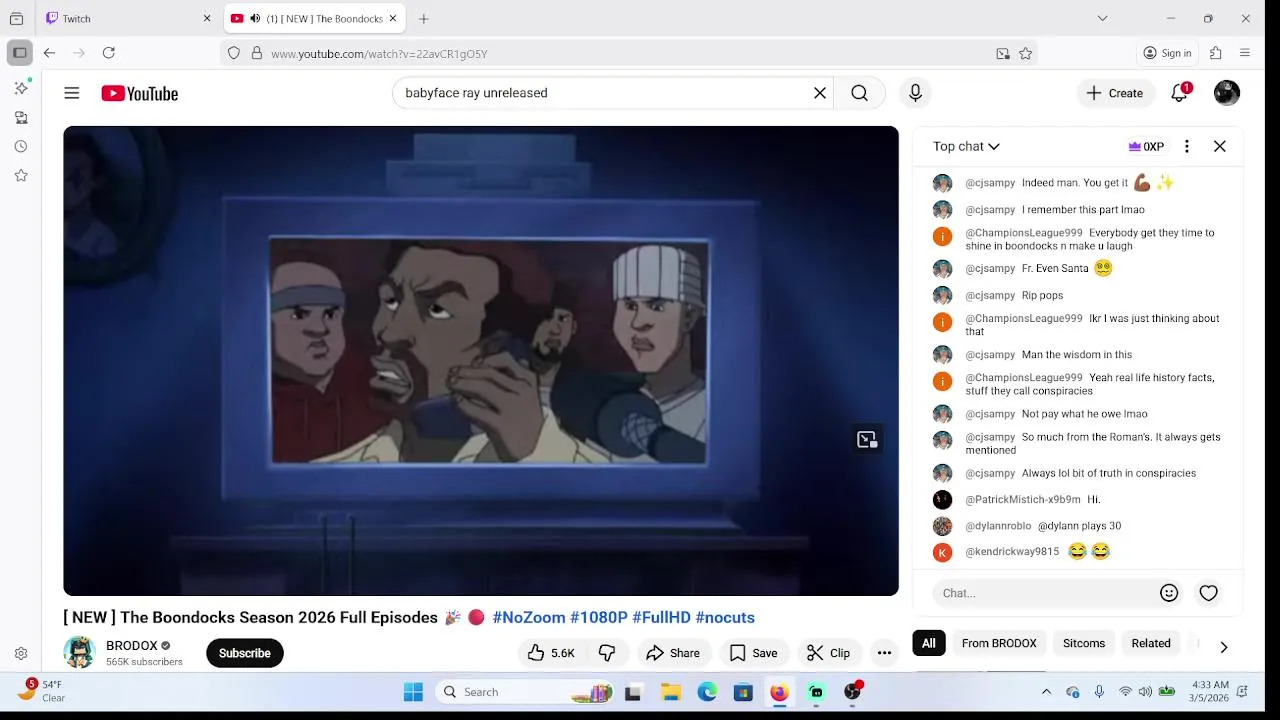The height and width of the screenshot is (720, 1280).
Task: Send a heart reaction in chat
Action: pos(1209,593)
